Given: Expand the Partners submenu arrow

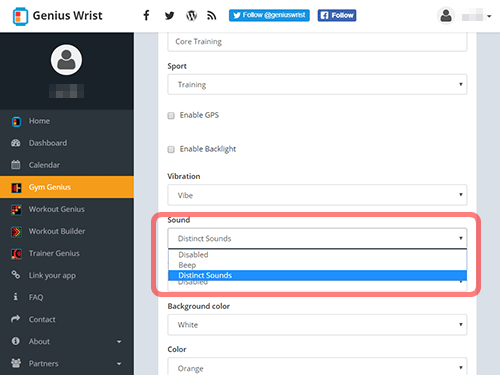Looking at the screenshot, I should (x=119, y=364).
